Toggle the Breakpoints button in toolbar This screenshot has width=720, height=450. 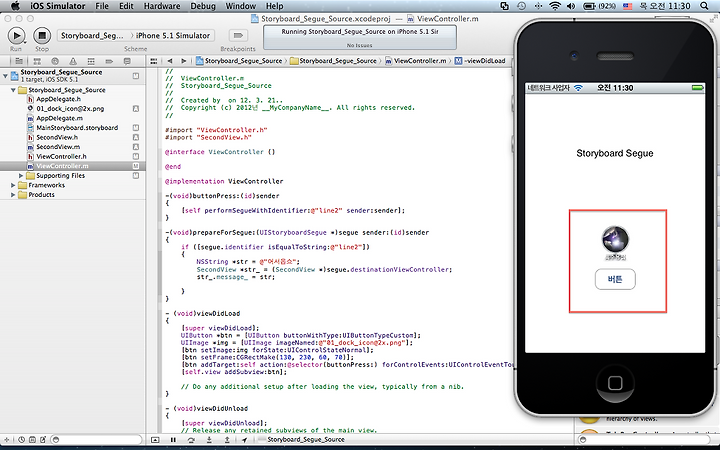point(238,35)
